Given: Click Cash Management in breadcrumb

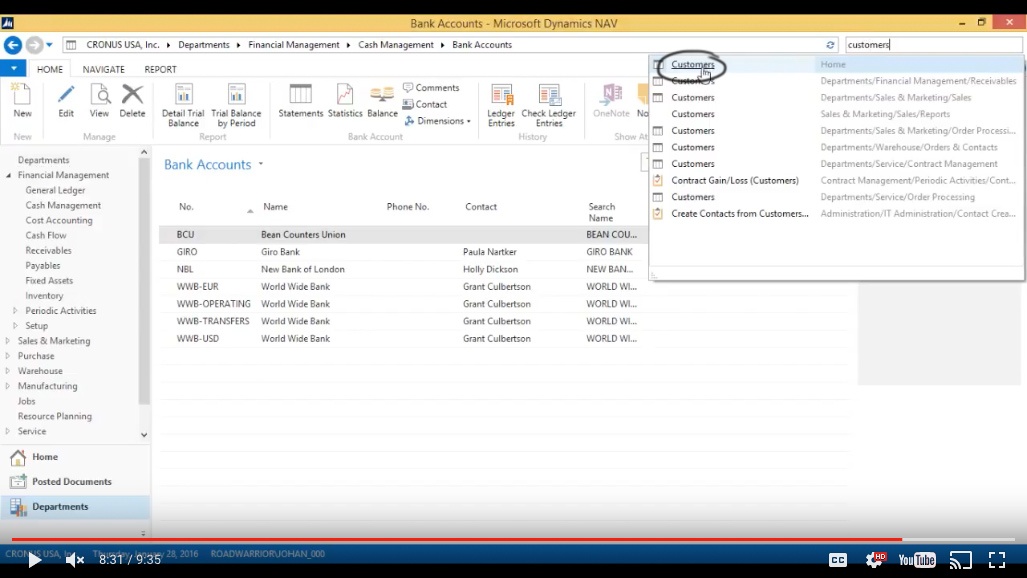Looking at the screenshot, I should pos(396,45).
